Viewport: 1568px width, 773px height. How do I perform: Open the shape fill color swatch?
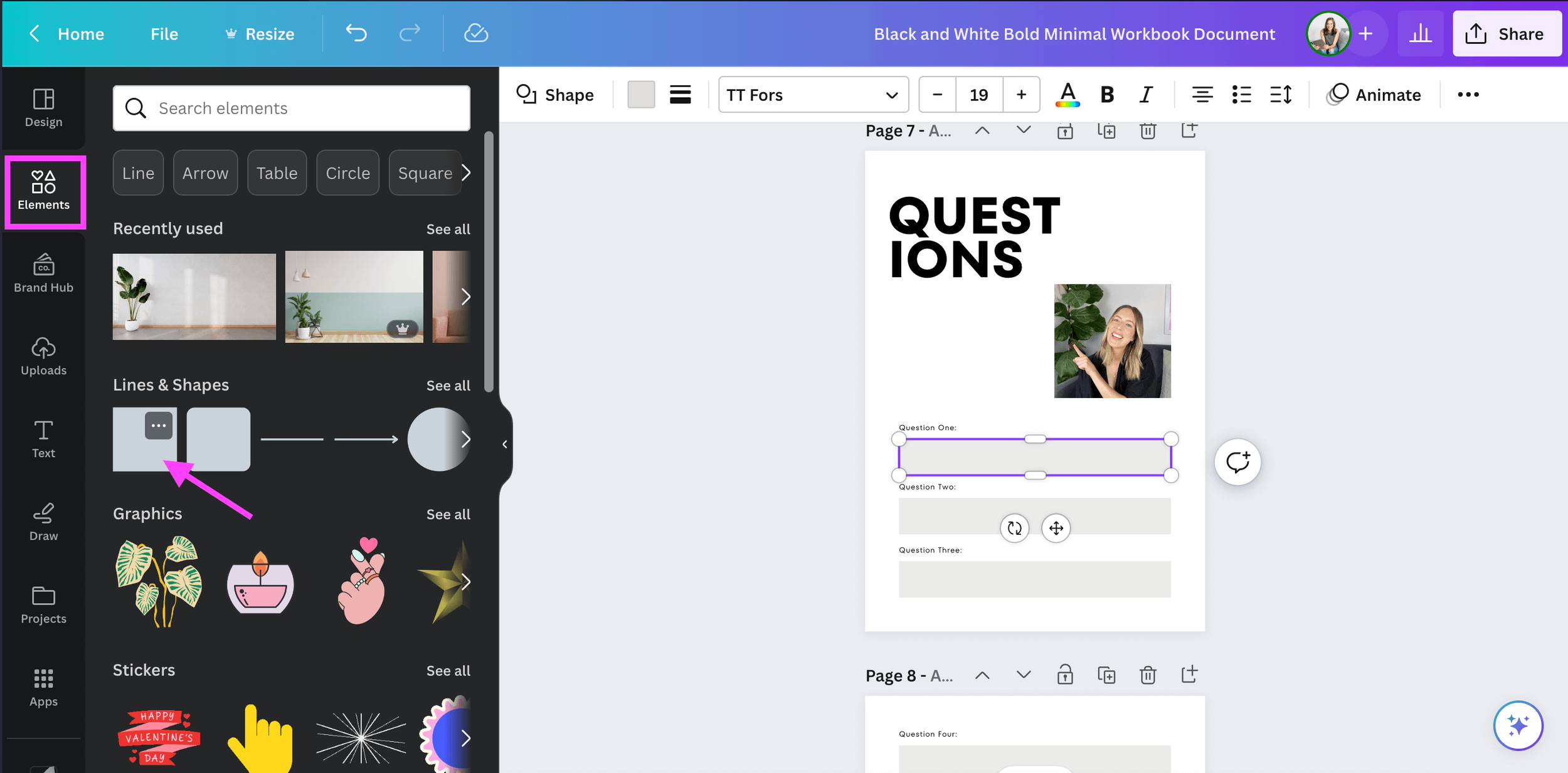641,95
